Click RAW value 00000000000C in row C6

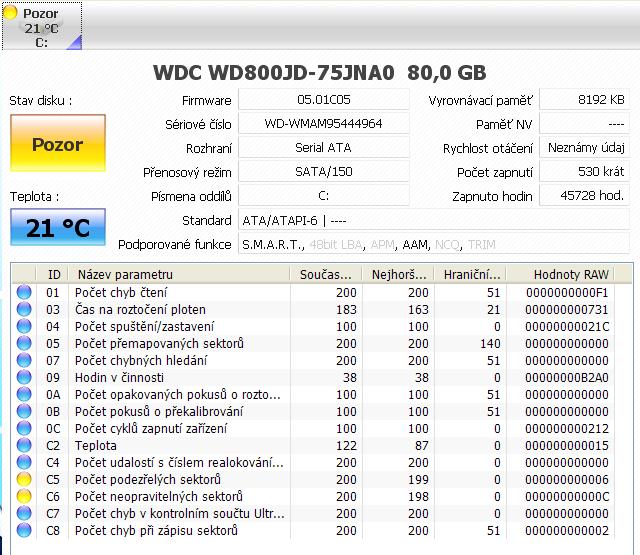567,496
